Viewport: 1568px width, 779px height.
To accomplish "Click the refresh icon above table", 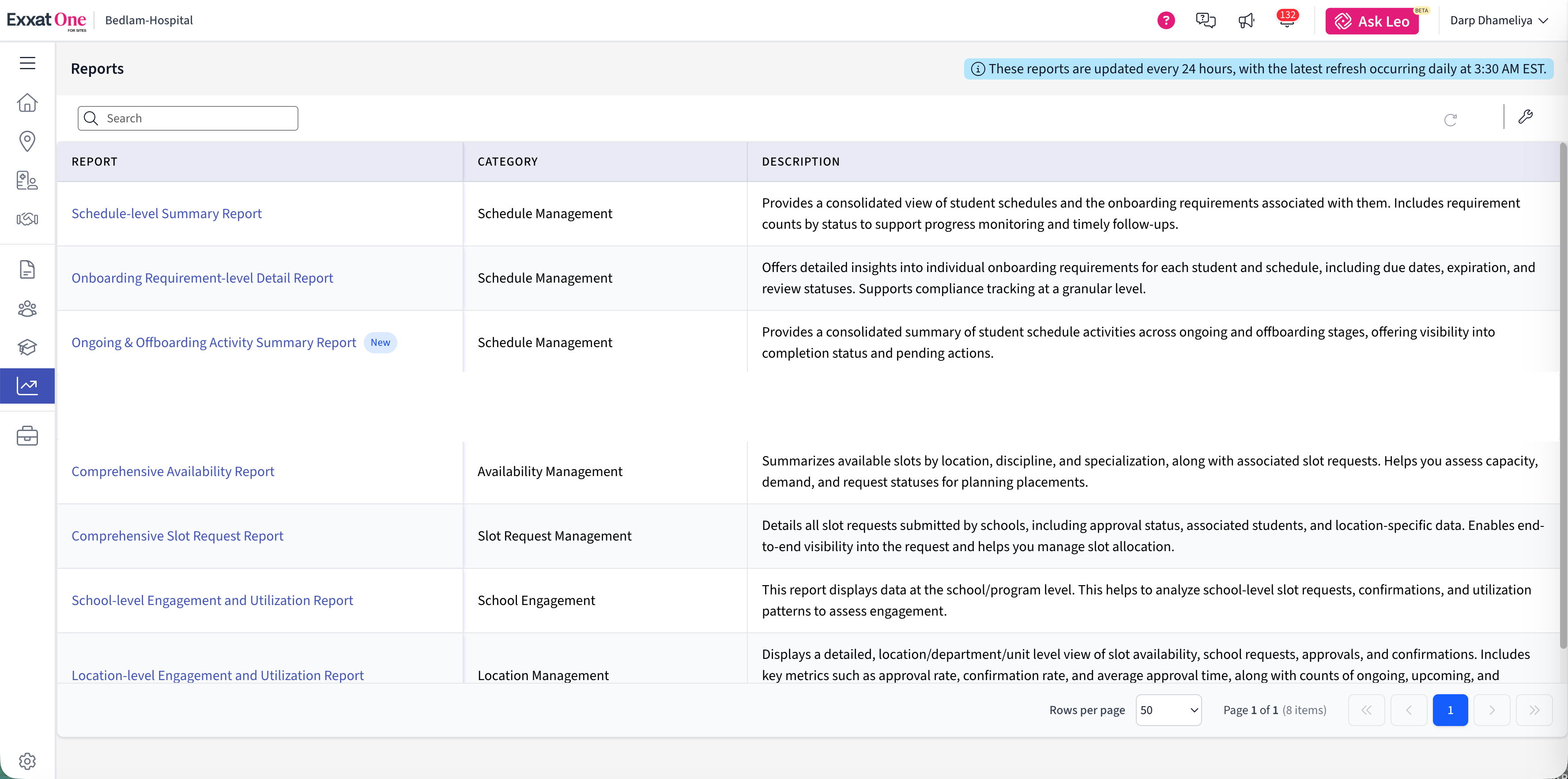I will click(1451, 119).
